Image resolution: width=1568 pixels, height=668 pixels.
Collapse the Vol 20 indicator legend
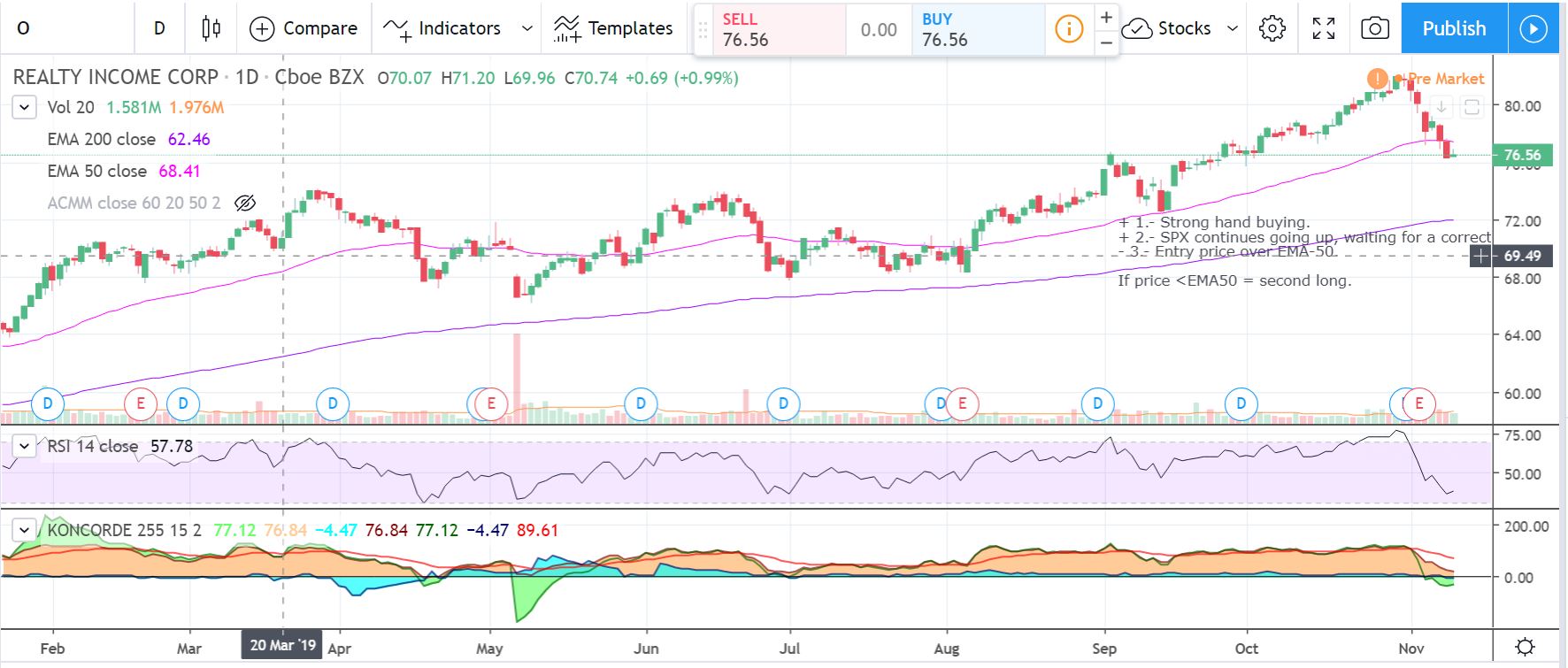pos(24,108)
